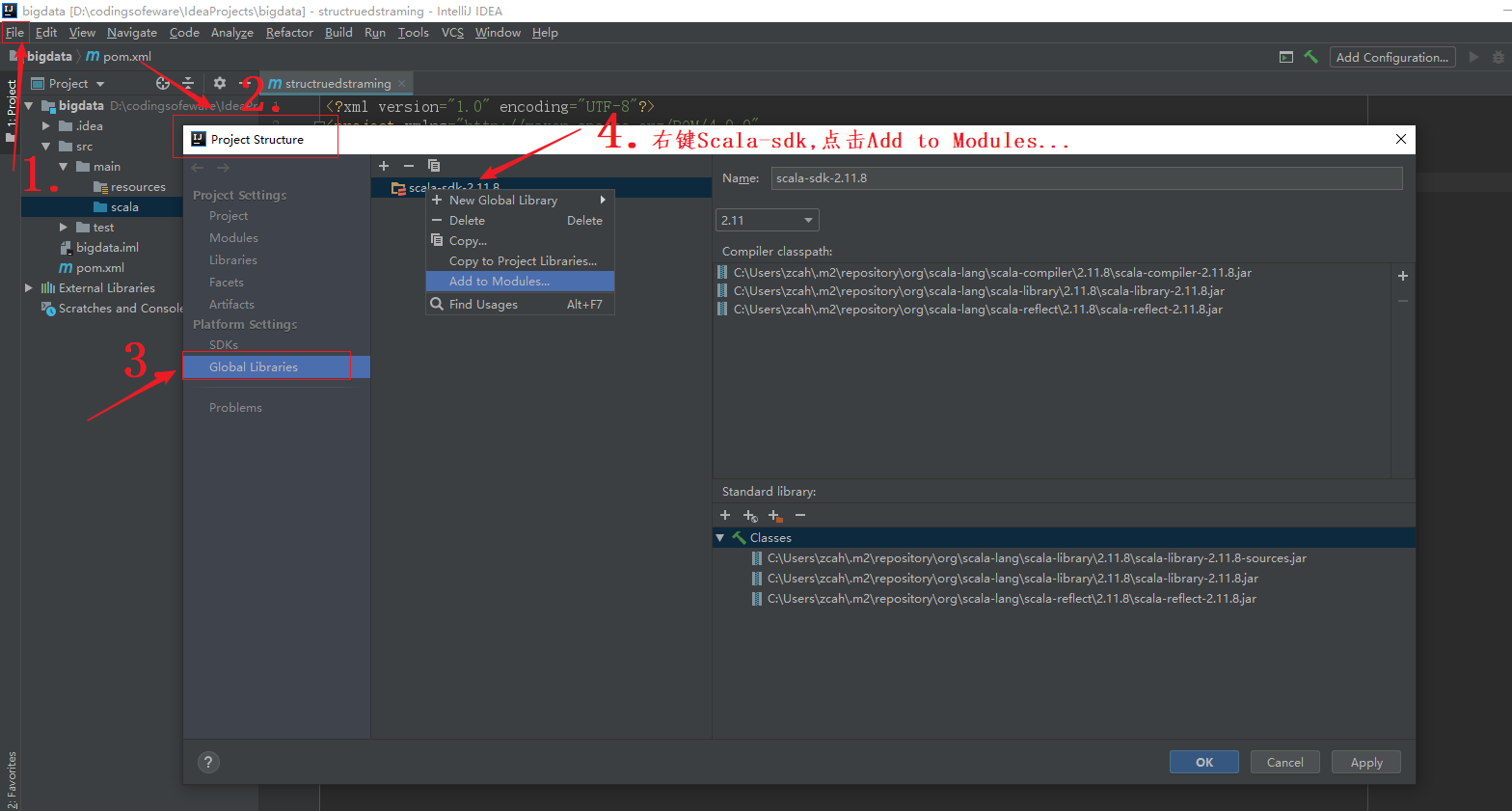The height and width of the screenshot is (811, 1512).
Task: Collapse the src folder
Action: [x=46, y=147]
